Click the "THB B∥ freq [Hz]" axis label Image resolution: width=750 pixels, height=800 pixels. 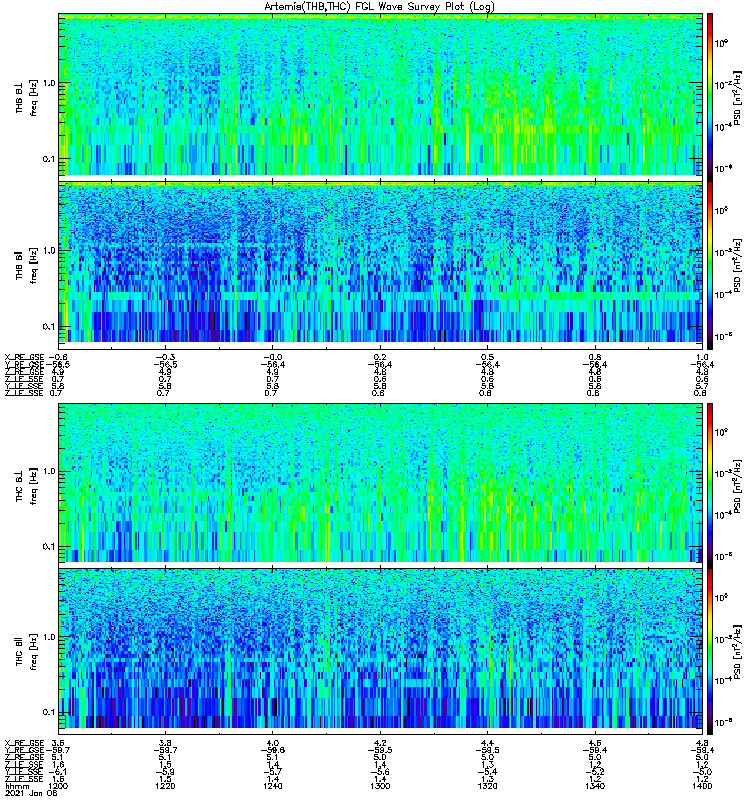click(27, 265)
